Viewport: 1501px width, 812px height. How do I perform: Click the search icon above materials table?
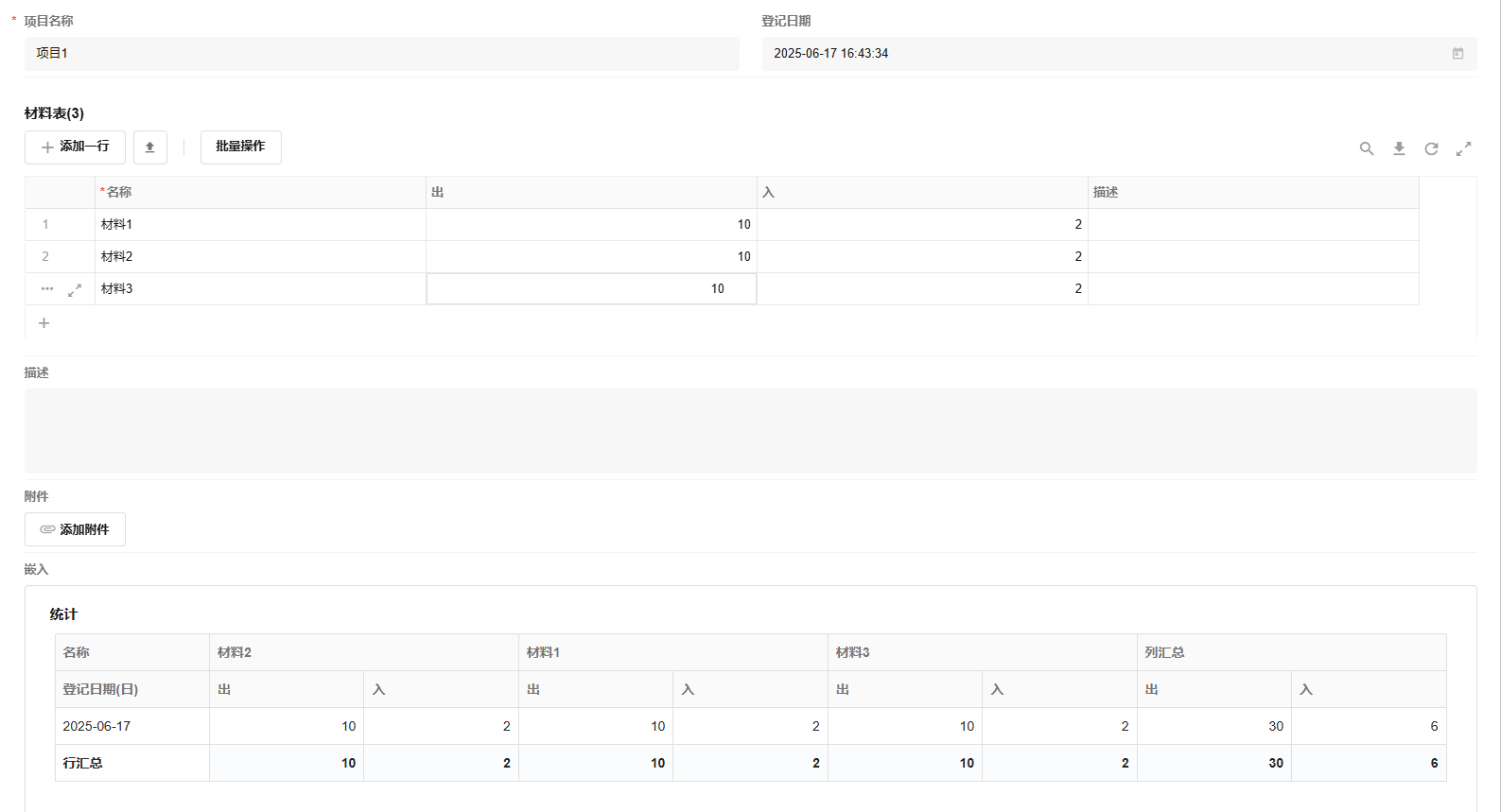pyautogui.click(x=1367, y=148)
